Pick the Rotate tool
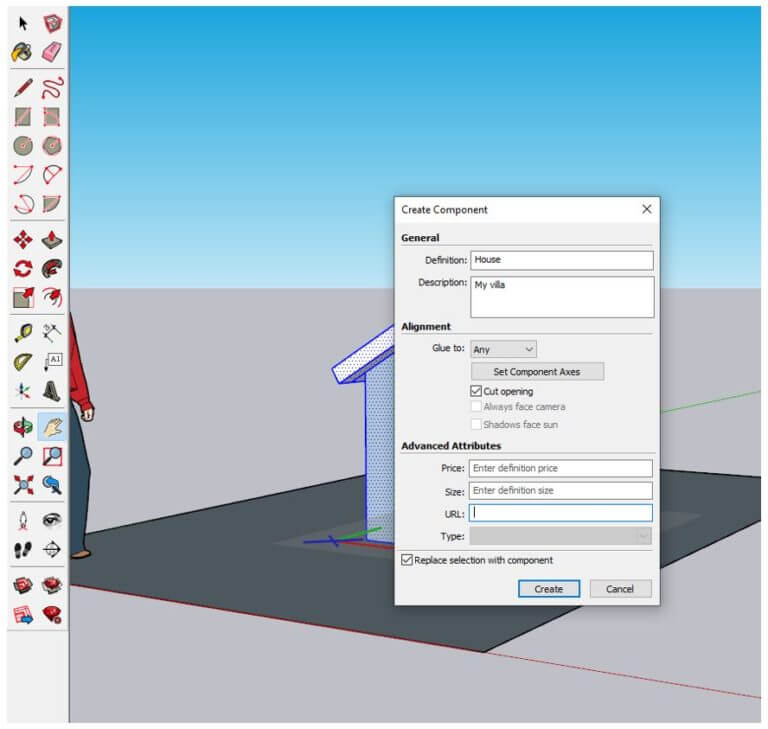Image resolution: width=768 pixels, height=729 pixels. (23, 268)
